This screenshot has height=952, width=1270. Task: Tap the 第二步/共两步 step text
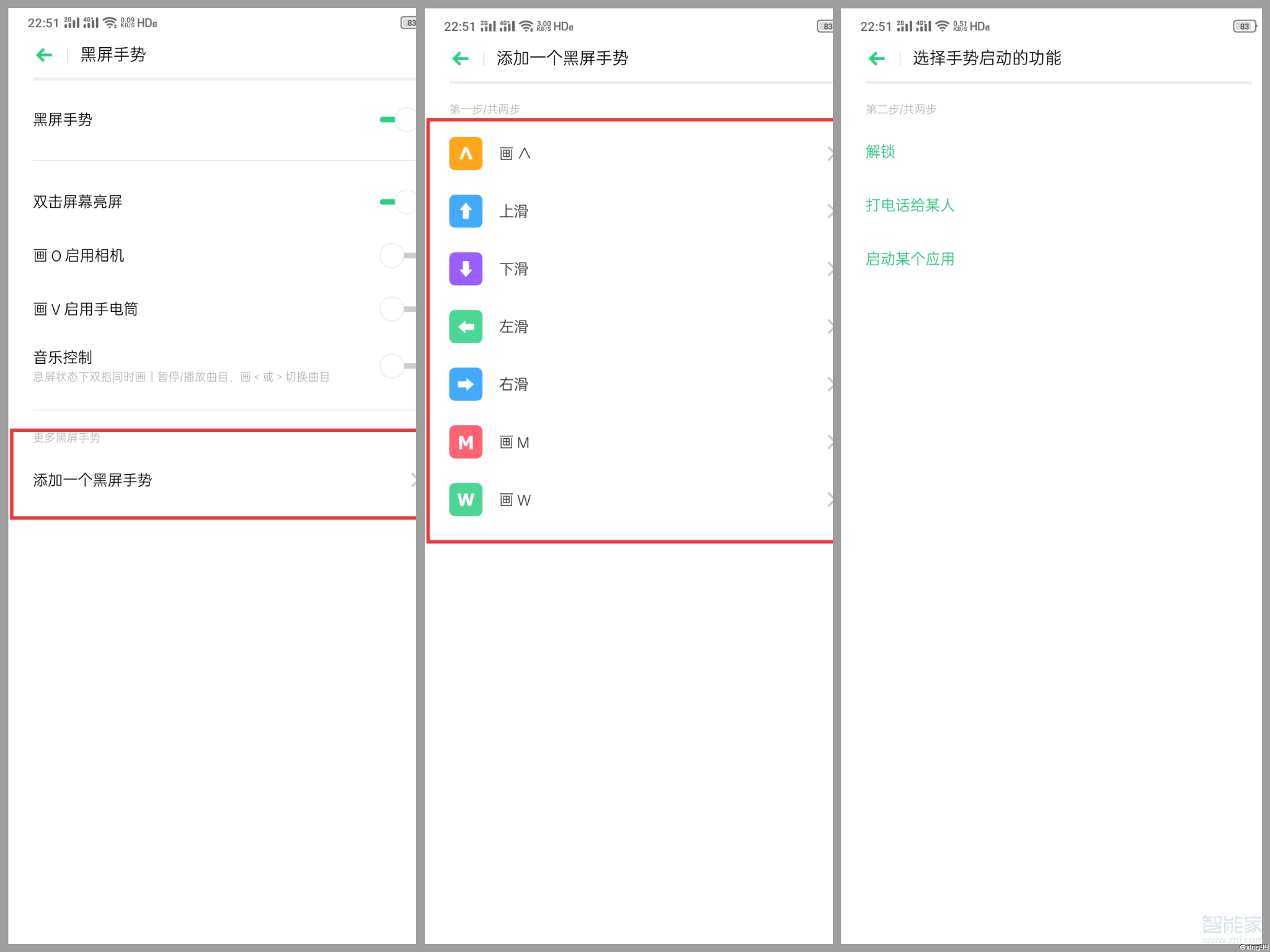tap(901, 109)
